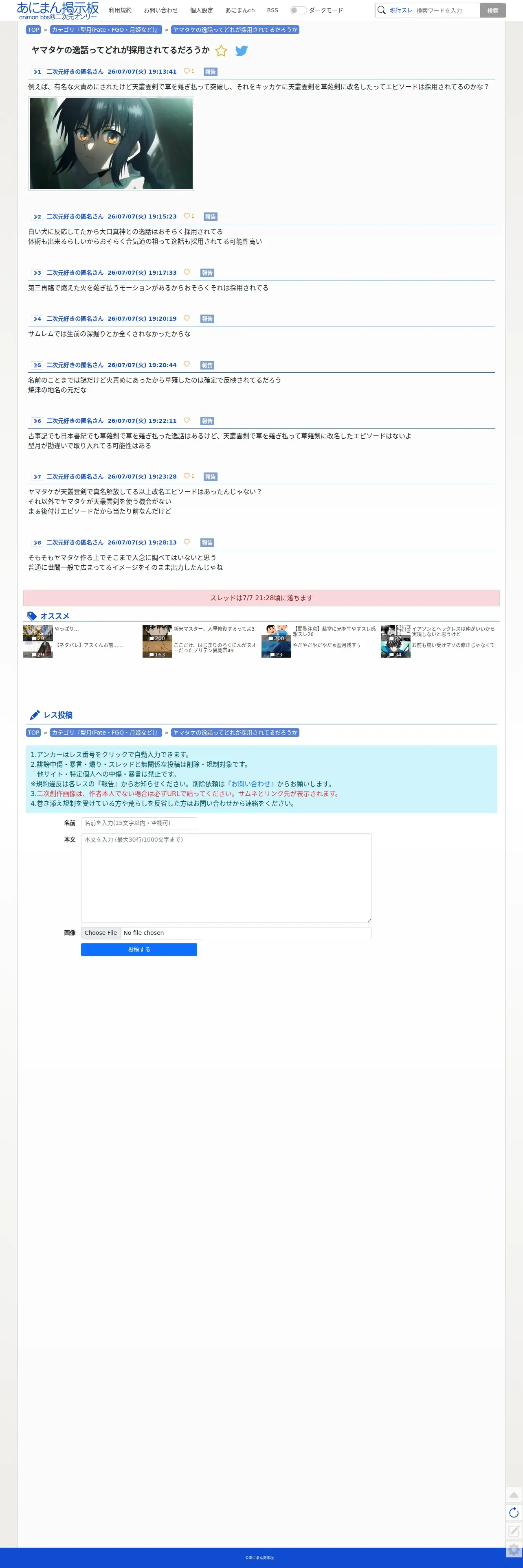Open the reply form via floating pencil icon

pyautogui.click(x=514, y=1531)
